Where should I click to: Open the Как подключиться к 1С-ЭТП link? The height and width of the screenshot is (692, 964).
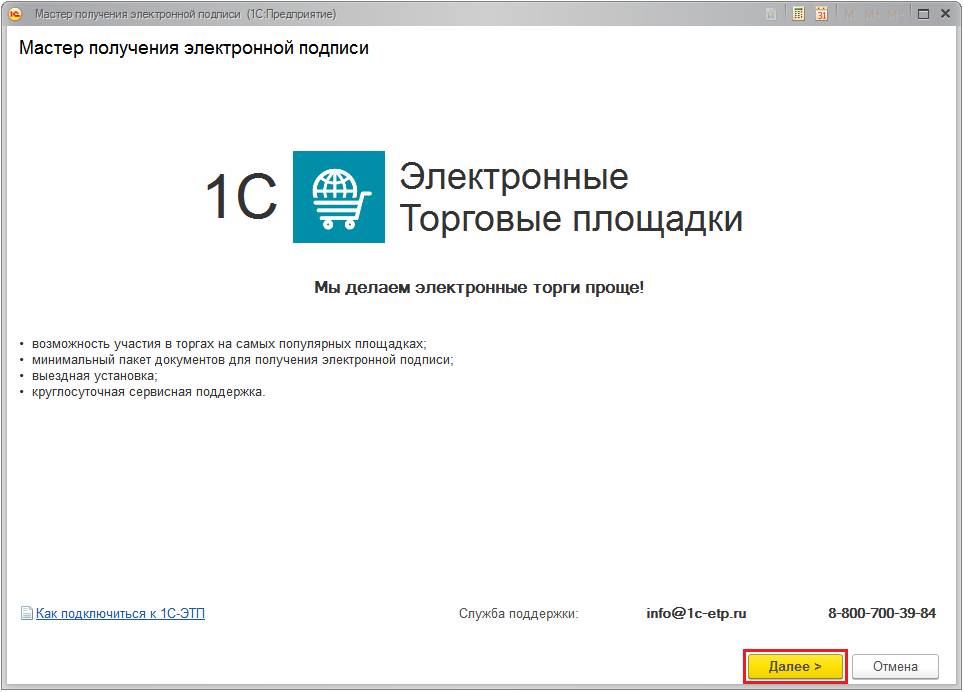click(x=120, y=613)
